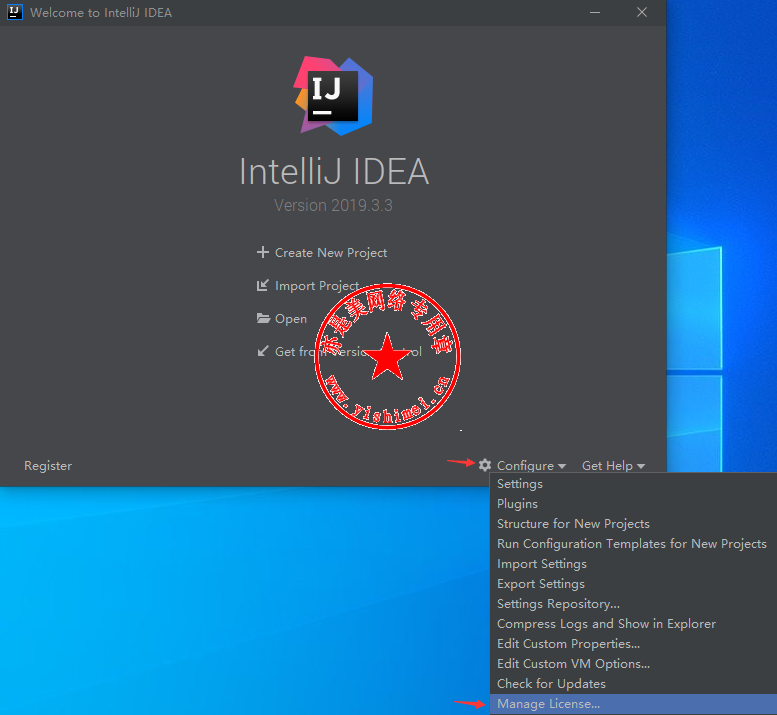The image size is (777, 715).
Task: Select Plugins in the Configure menu
Action: (633, 503)
